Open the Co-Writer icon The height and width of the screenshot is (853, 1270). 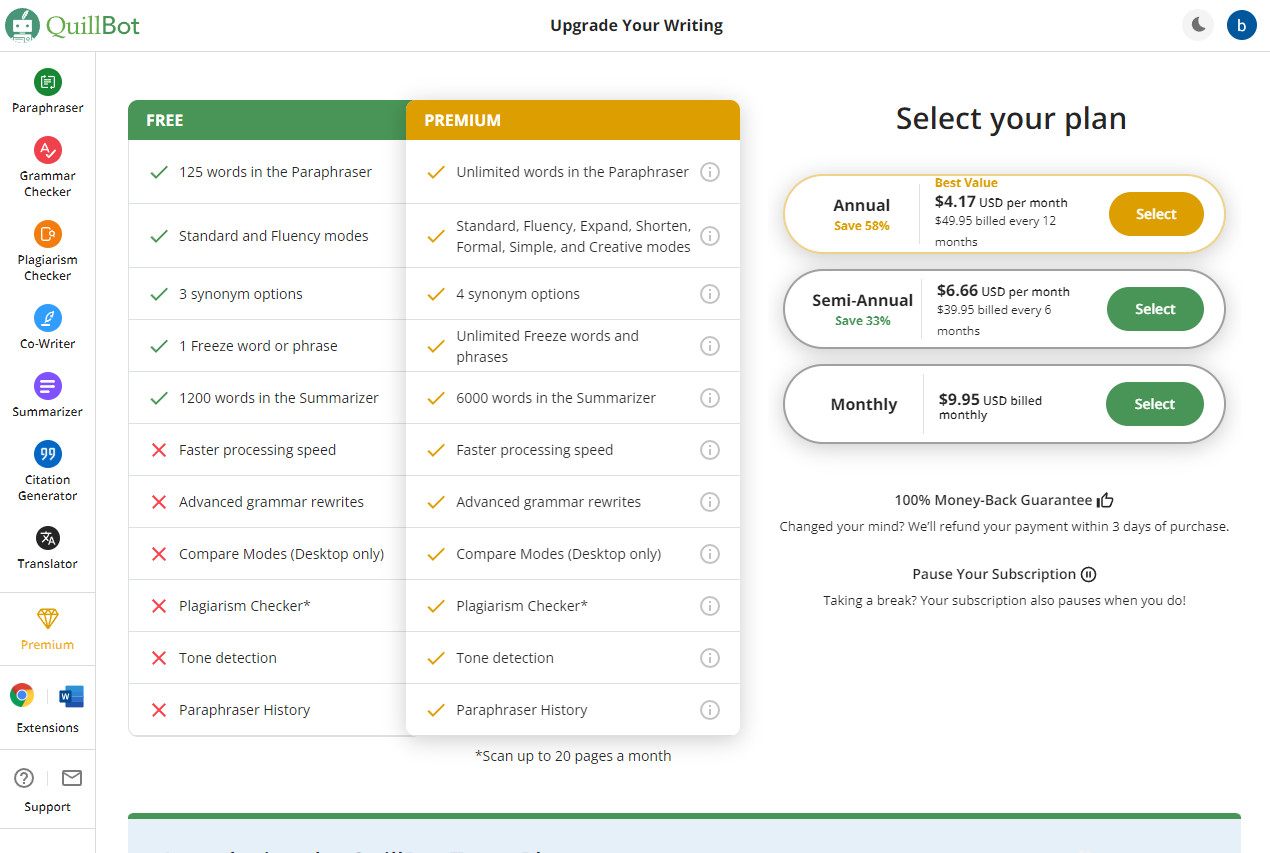[x=47, y=318]
